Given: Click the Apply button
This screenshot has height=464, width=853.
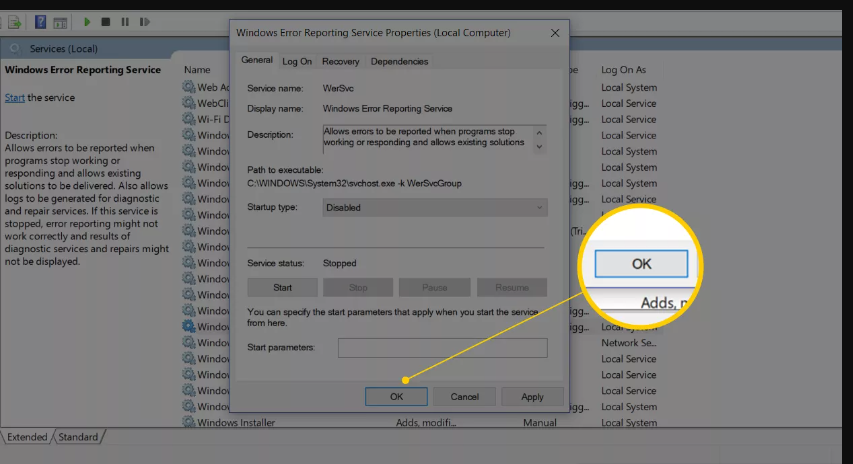Looking at the screenshot, I should [532, 397].
